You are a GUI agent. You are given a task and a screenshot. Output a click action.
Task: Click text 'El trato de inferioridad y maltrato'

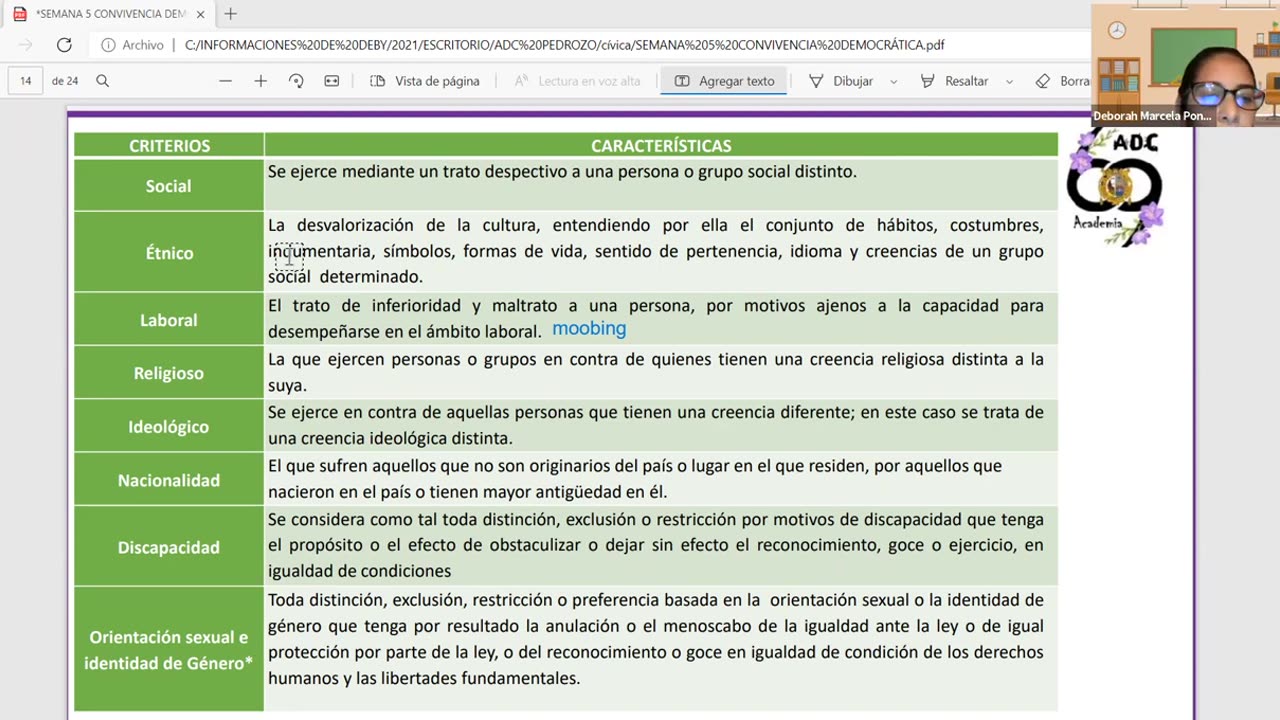(x=414, y=306)
